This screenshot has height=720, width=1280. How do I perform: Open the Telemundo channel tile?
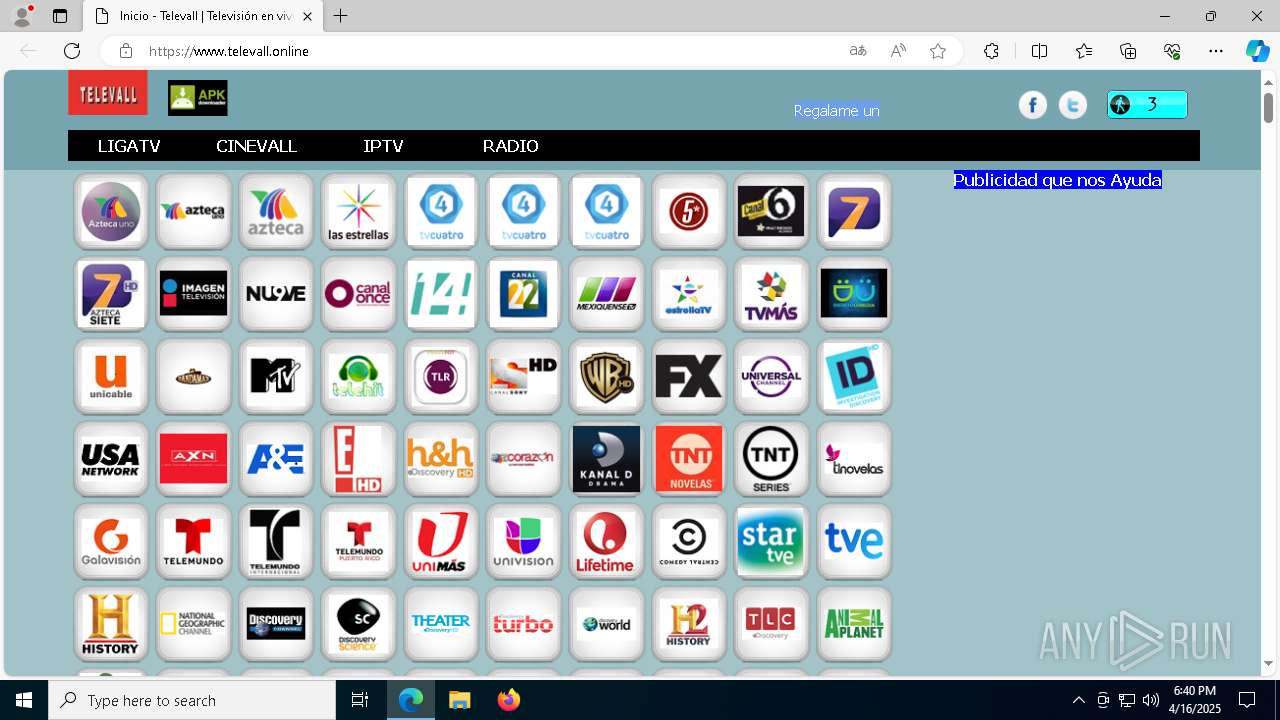194,541
